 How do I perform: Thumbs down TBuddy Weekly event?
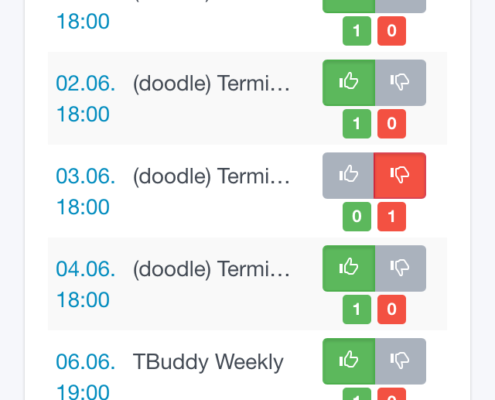(x=400, y=361)
